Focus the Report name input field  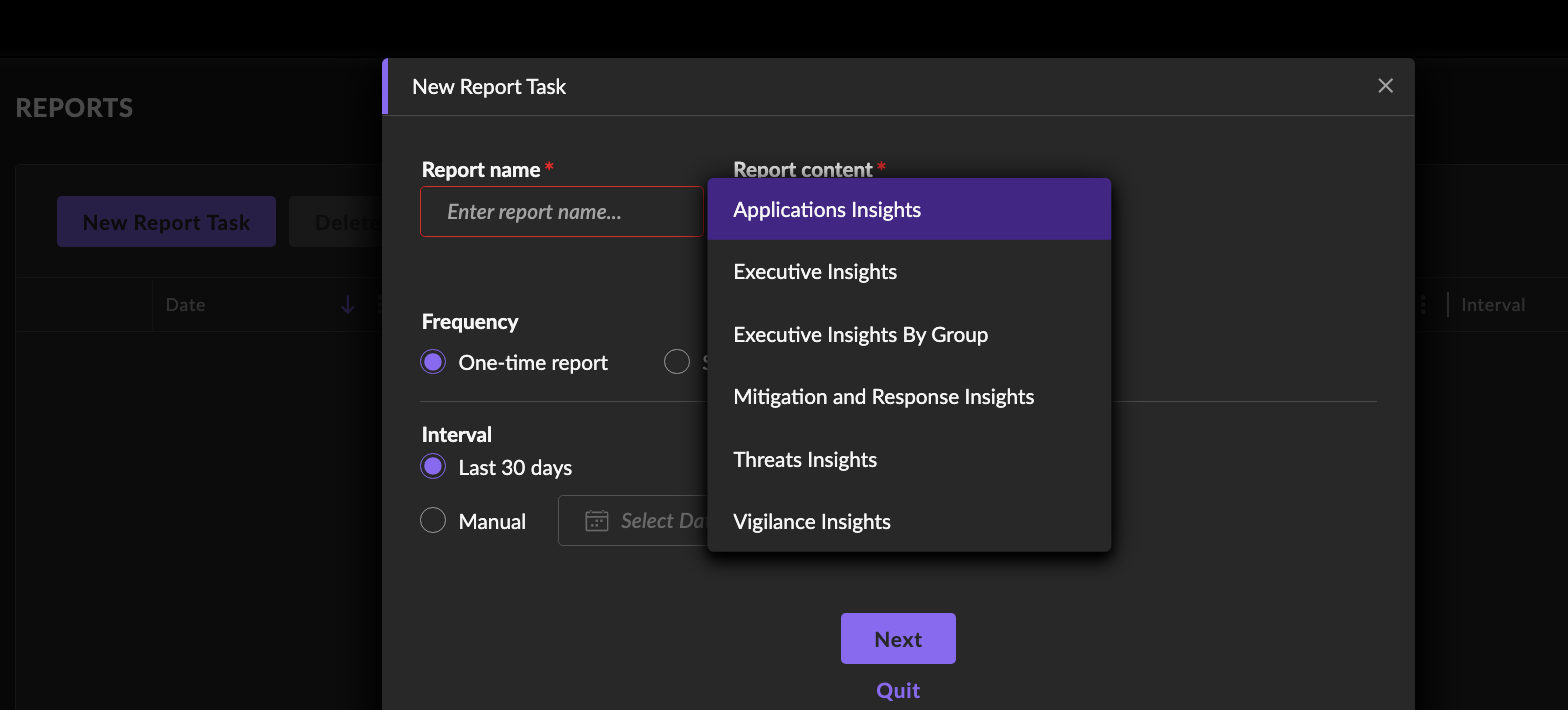(561, 212)
